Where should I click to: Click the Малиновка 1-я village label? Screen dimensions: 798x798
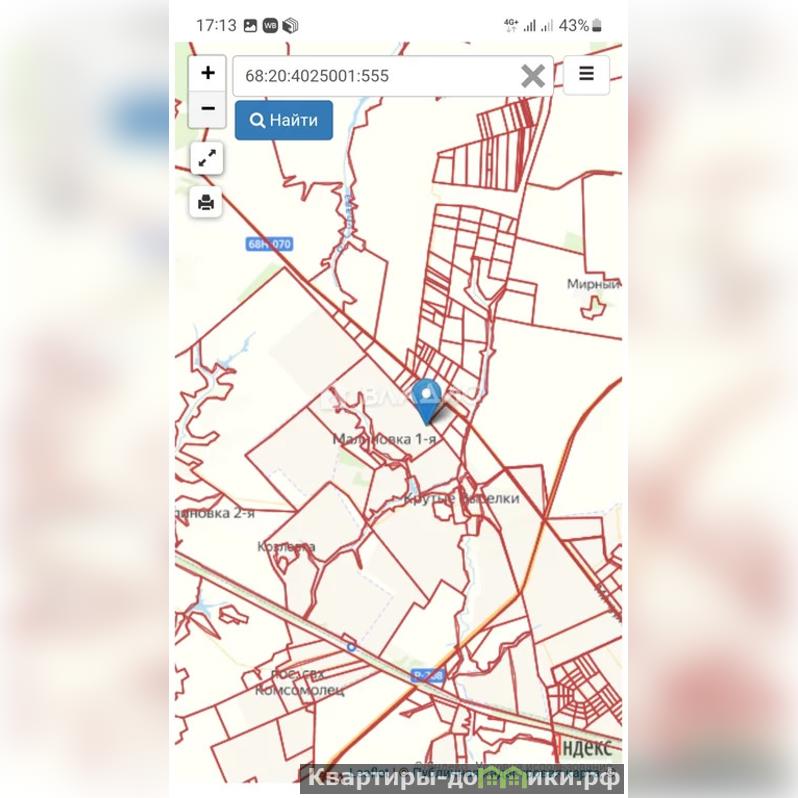(x=384, y=439)
